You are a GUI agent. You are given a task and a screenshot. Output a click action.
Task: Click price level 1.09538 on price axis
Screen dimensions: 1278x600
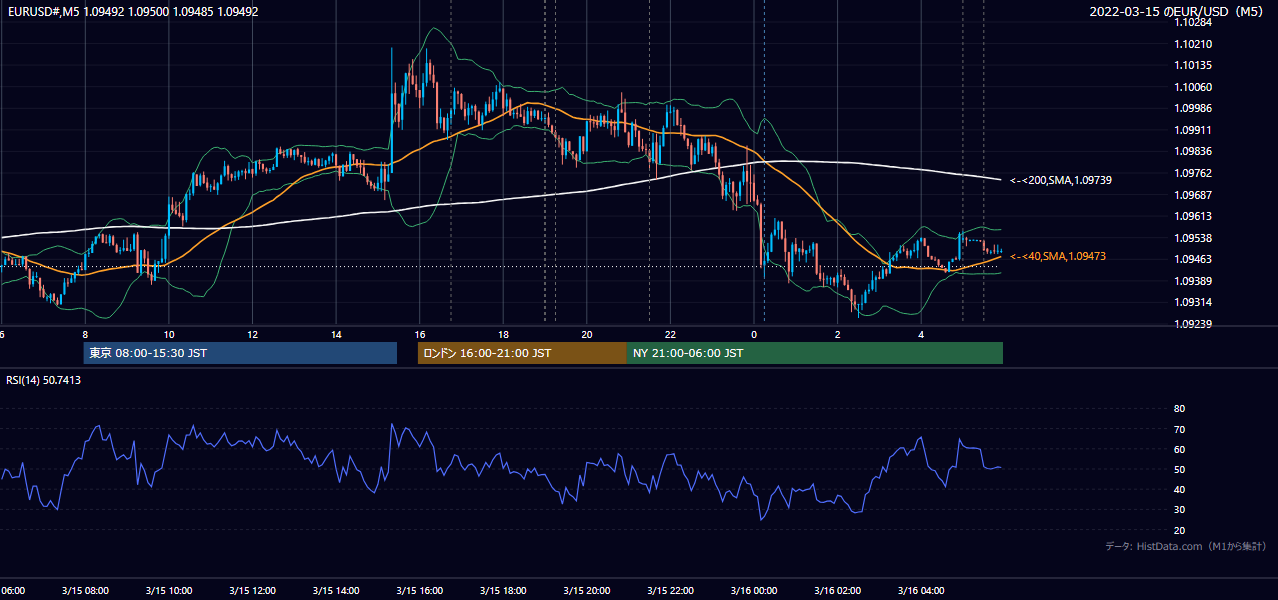(x=1194, y=238)
